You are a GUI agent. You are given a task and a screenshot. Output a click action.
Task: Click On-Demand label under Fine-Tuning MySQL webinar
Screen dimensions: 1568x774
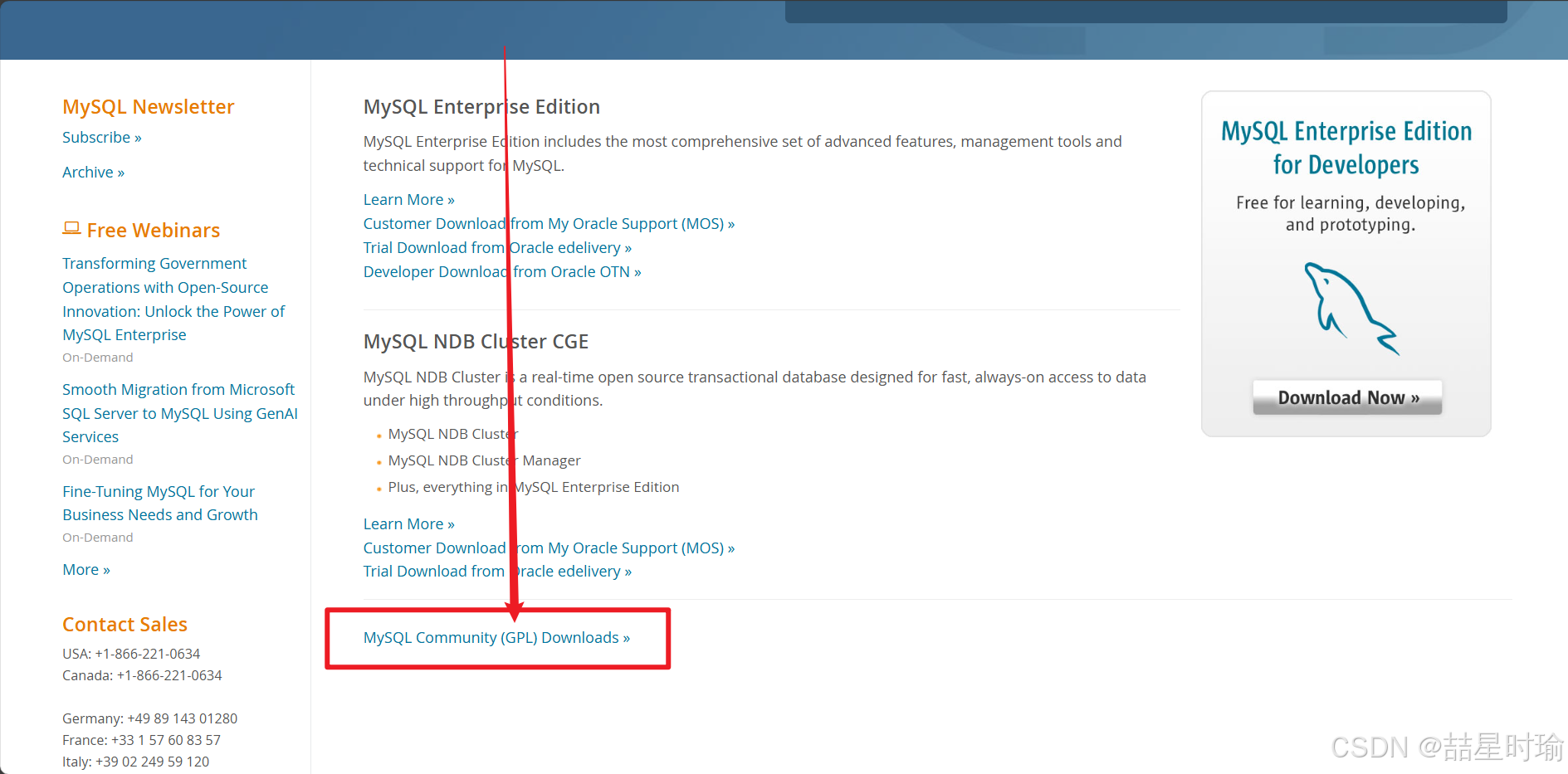click(98, 538)
